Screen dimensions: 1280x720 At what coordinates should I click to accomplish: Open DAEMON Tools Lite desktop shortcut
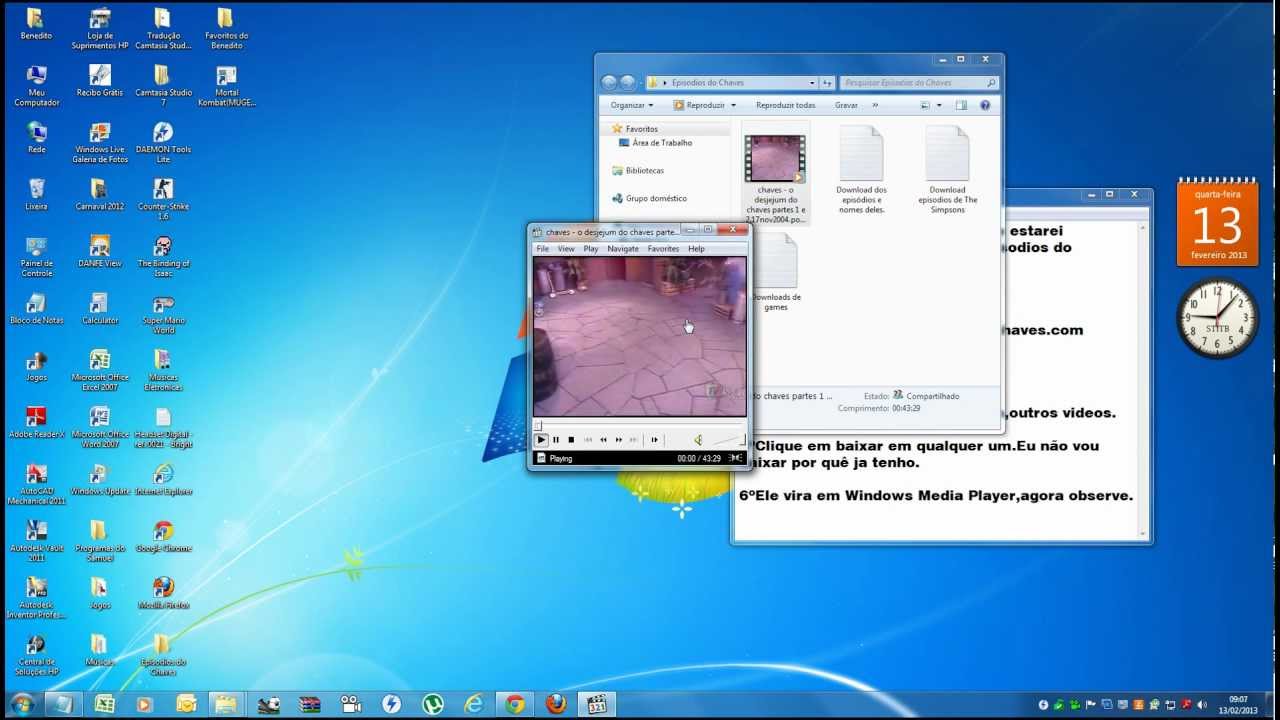[x=163, y=142]
